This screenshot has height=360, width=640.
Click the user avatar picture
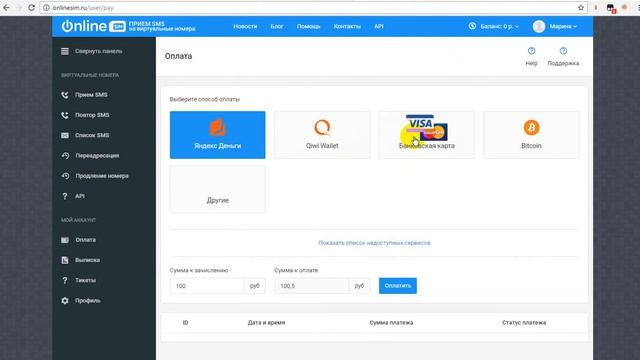(x=539, y=26)
